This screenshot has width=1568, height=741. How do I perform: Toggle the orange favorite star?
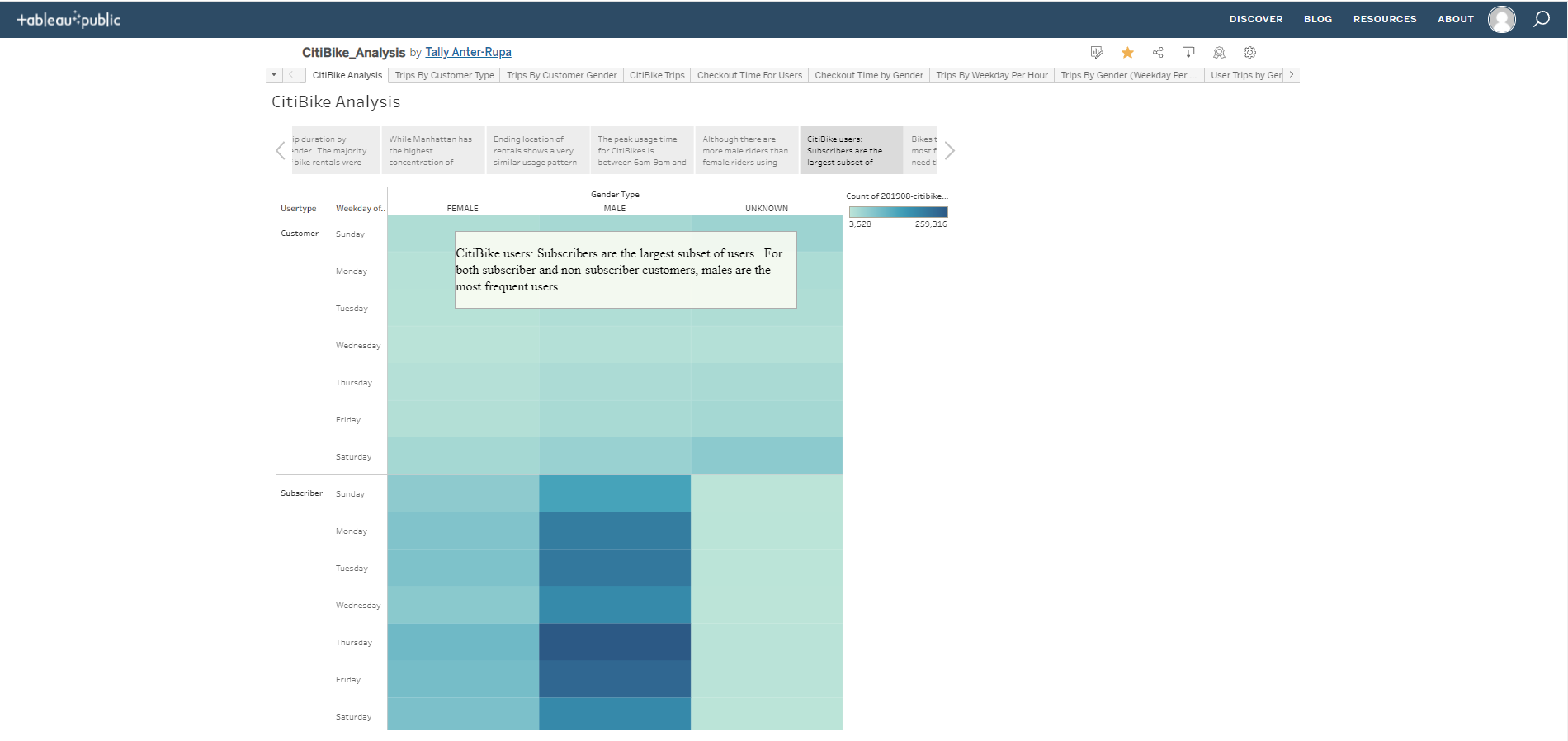1127,53
